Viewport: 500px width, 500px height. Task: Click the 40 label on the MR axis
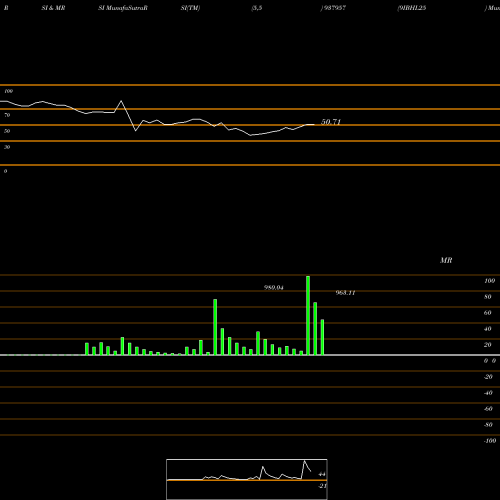[x=488, y=329]
